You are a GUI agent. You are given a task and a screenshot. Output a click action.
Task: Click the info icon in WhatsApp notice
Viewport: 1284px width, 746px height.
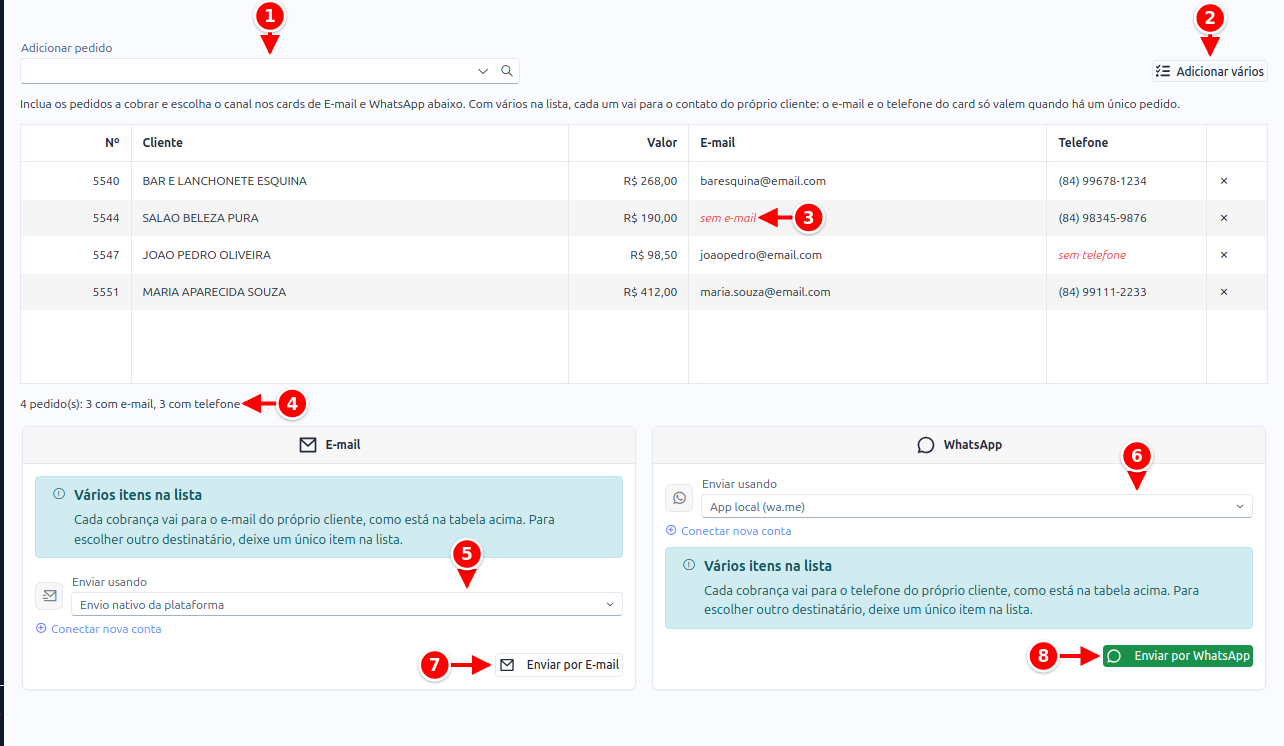(x=689, y=564)
